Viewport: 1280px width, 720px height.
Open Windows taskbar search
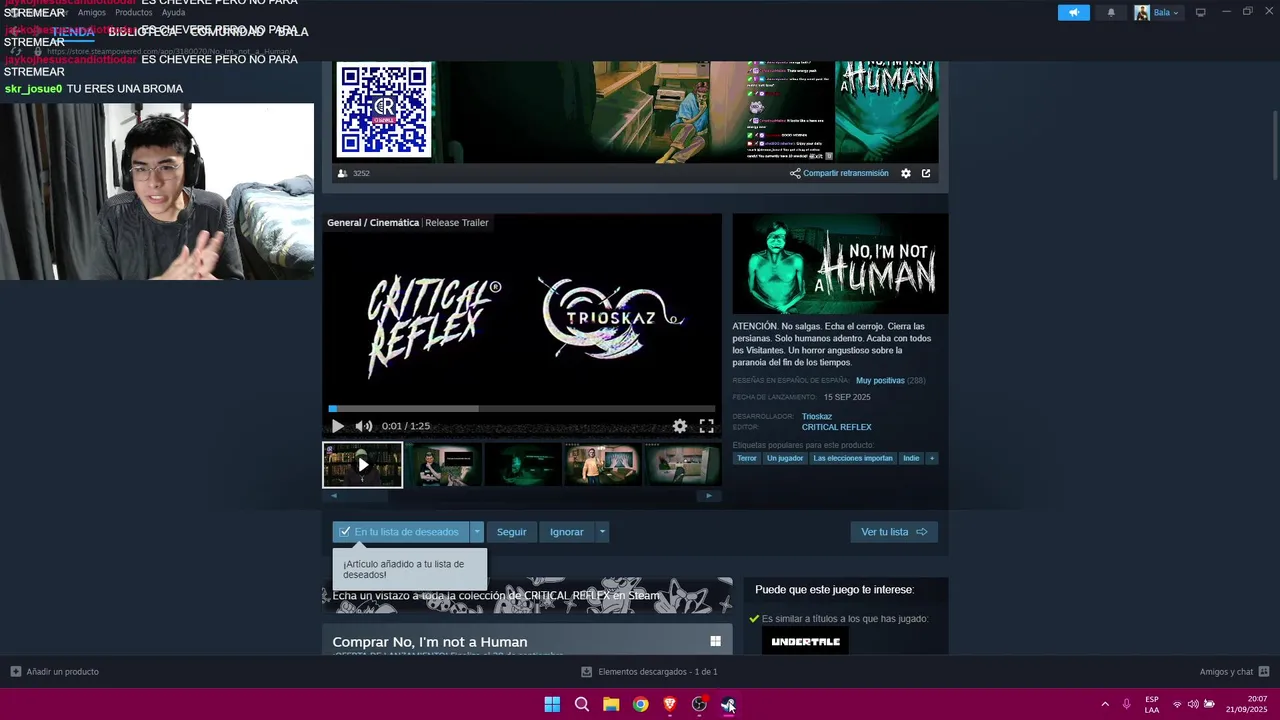point(581,704)
